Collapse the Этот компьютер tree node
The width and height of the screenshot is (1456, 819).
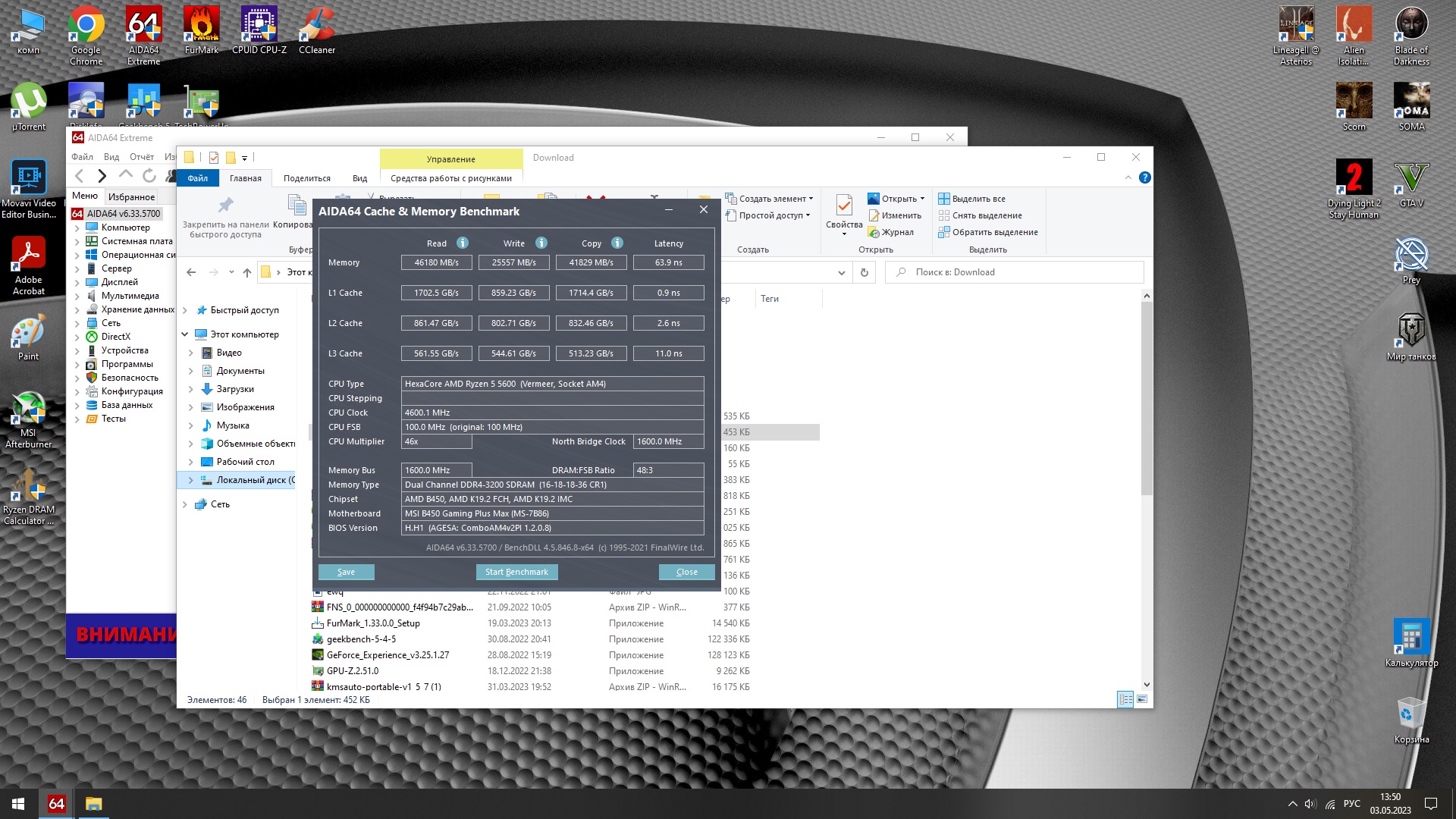[x=185, y=334]
